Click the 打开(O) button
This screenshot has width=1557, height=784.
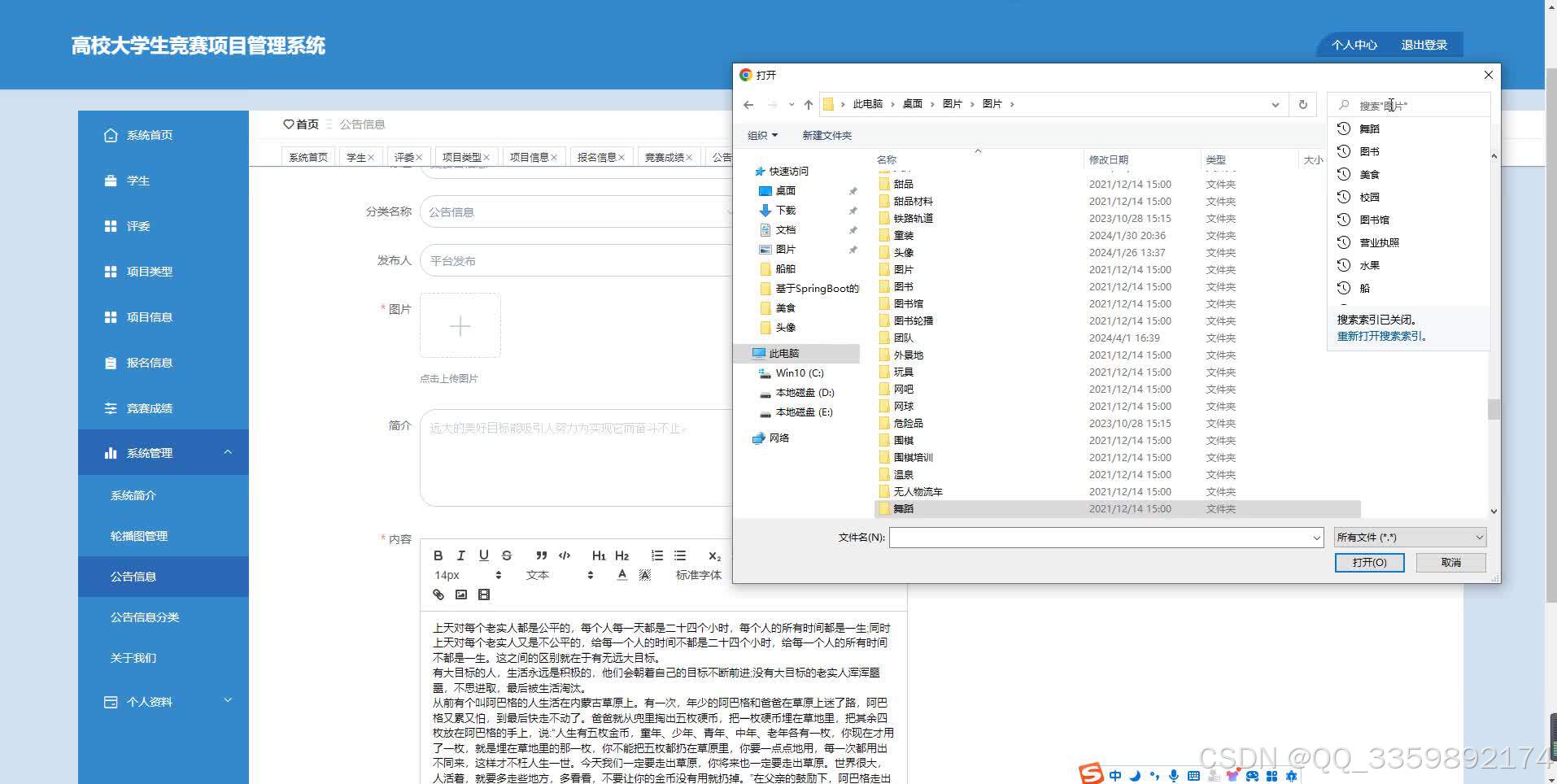click(x=1369, y=563)
